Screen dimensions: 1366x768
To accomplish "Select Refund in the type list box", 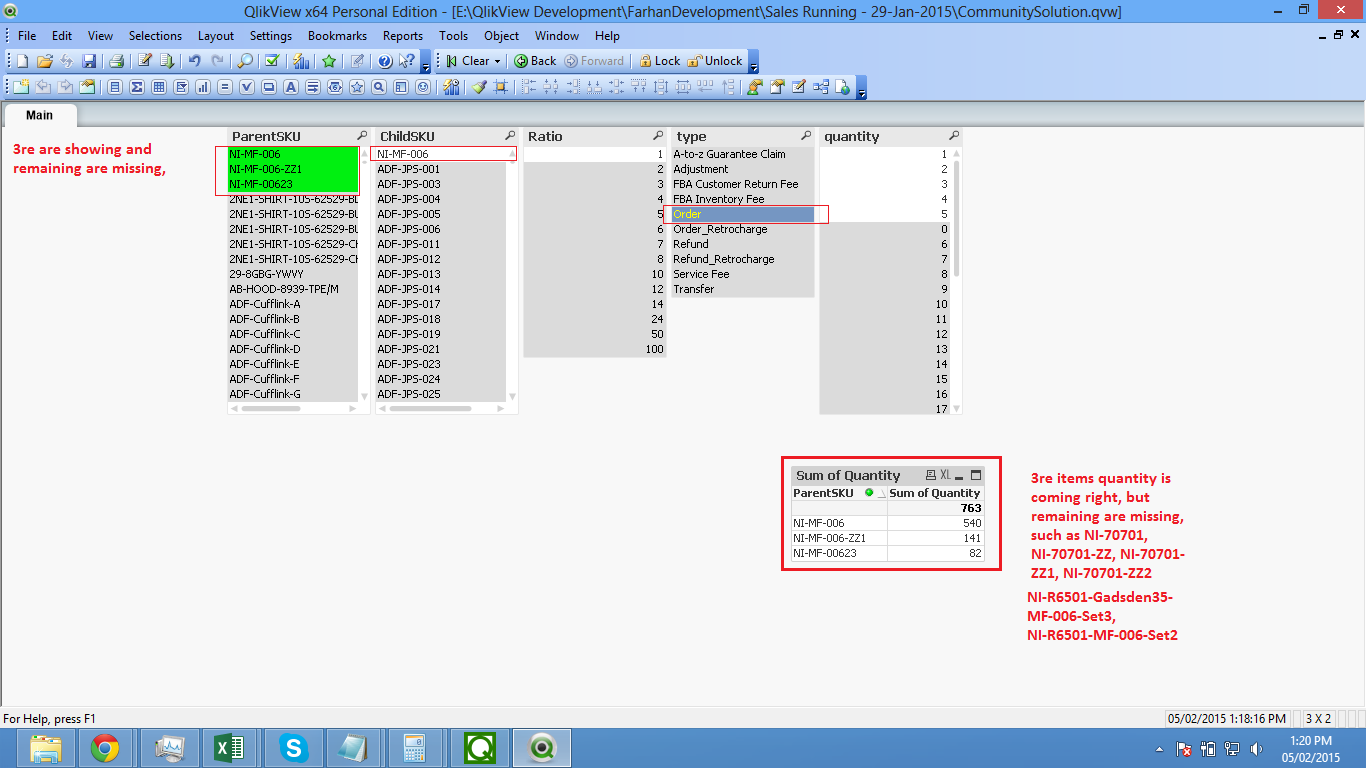I will [x=691, y=244].
